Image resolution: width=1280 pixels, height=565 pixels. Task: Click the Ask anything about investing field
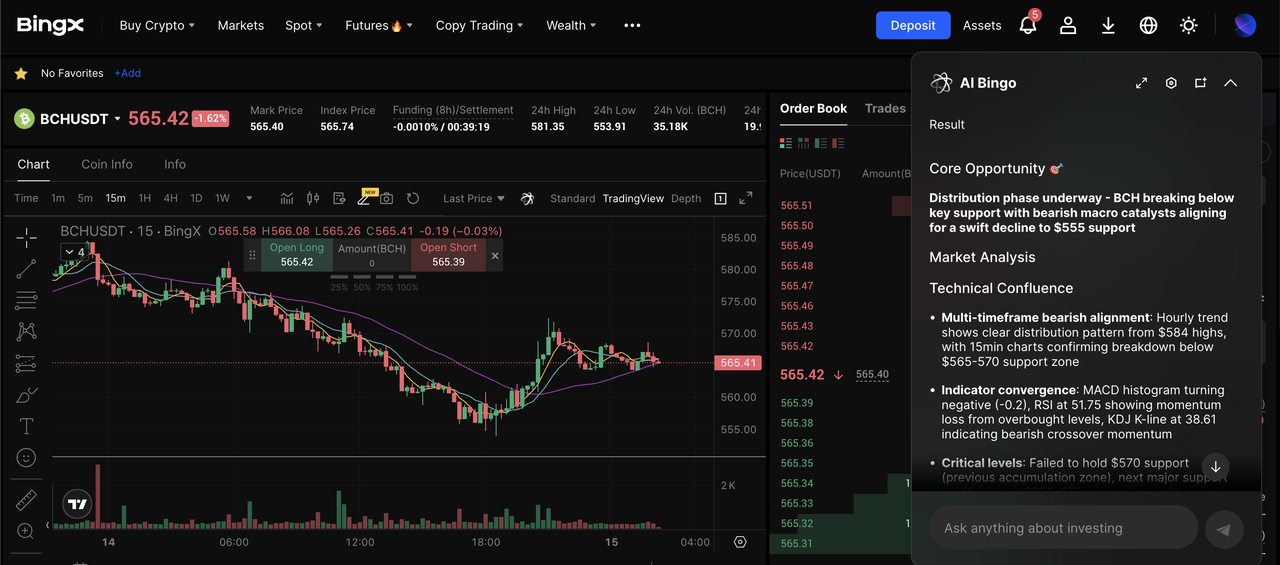[1063, 528]
